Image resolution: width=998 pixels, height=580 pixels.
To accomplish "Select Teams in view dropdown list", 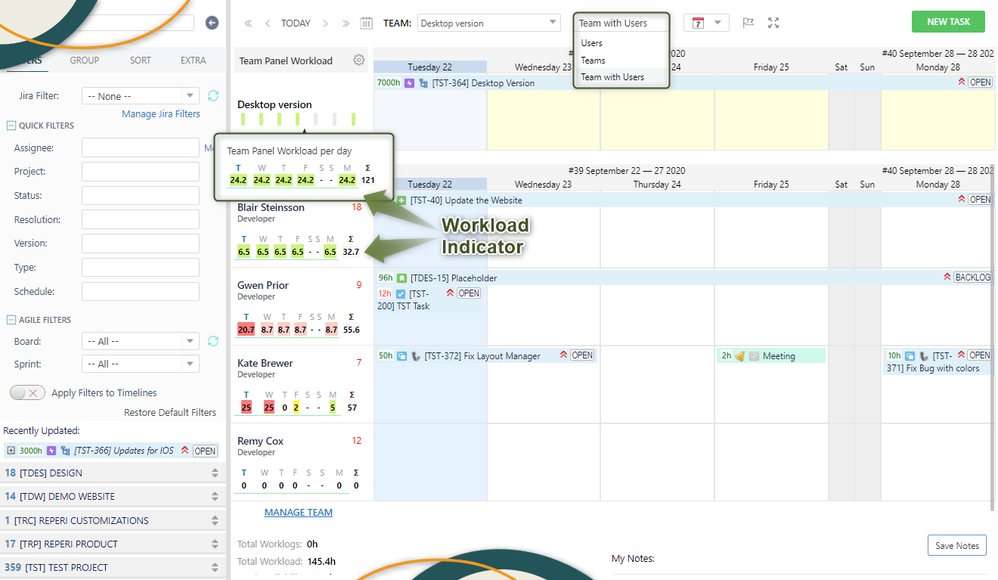I will 593,60.
